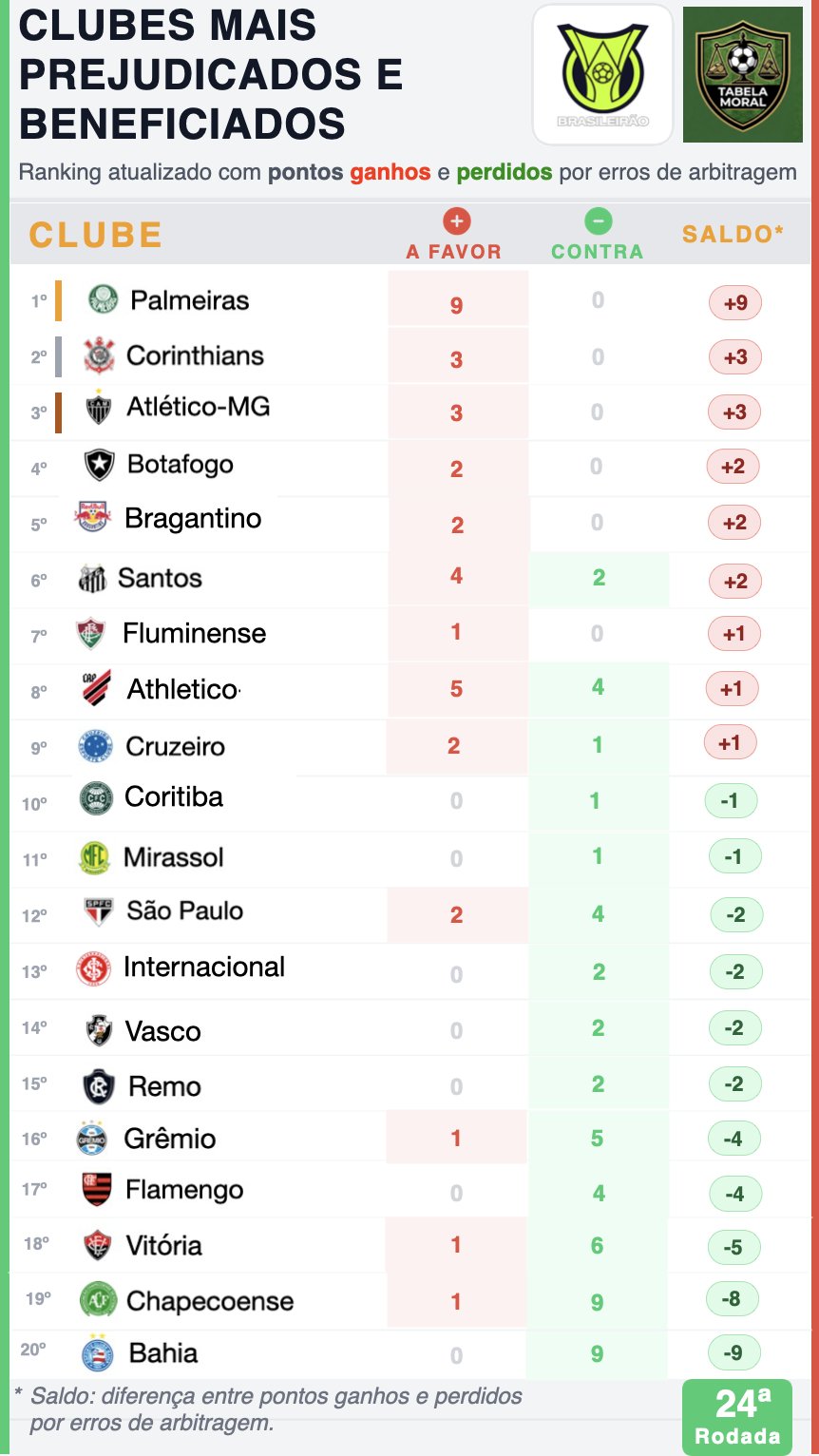This screenshot has height=1456, width=819.
Task: Click the Corinthians club crest
Action: pyautogui.click(x=99, y=355)
